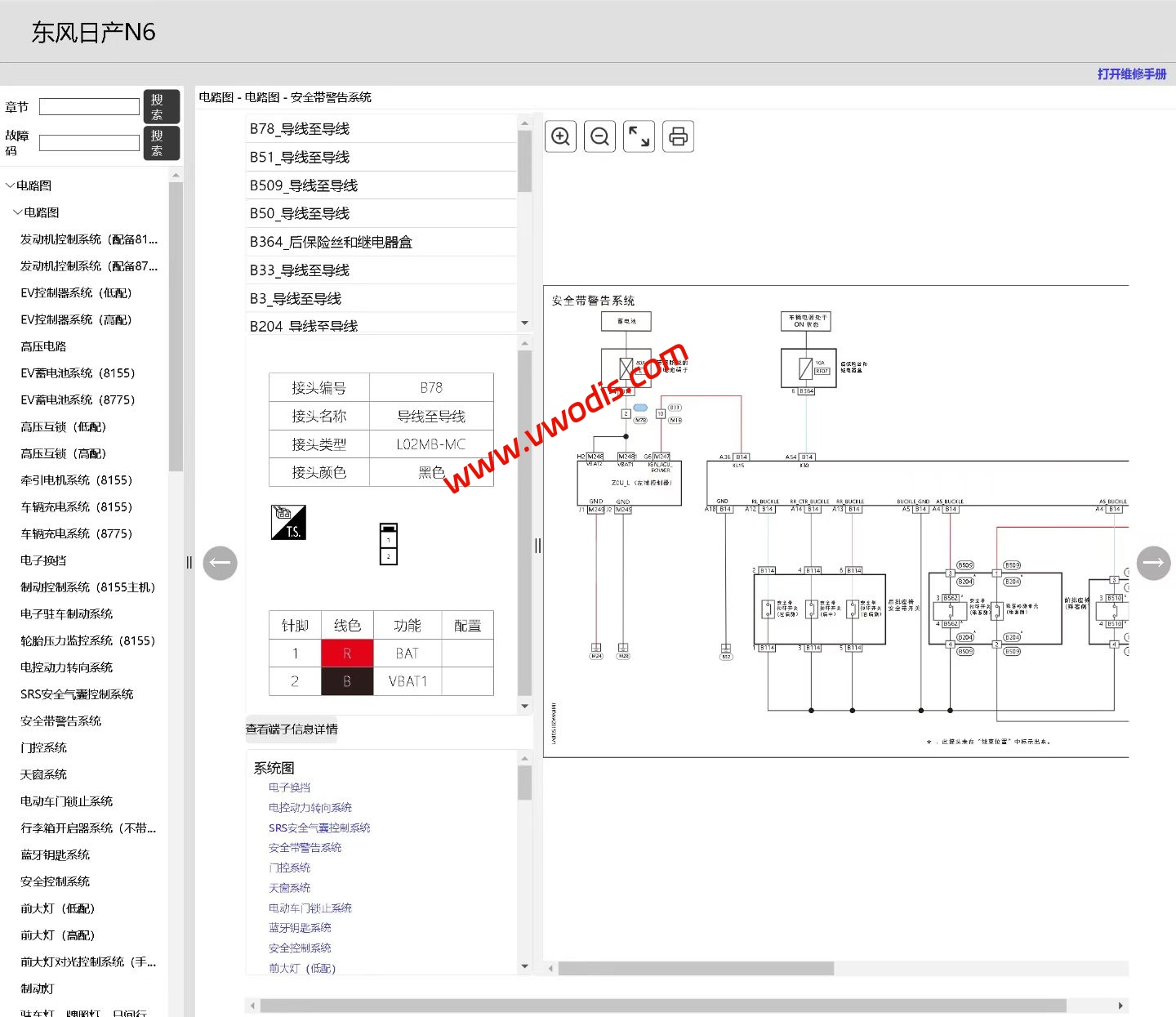Open 查看端子信息详情 terminal details
The height and width of the screenshot is (1017, 1176).
coord(292,729)
